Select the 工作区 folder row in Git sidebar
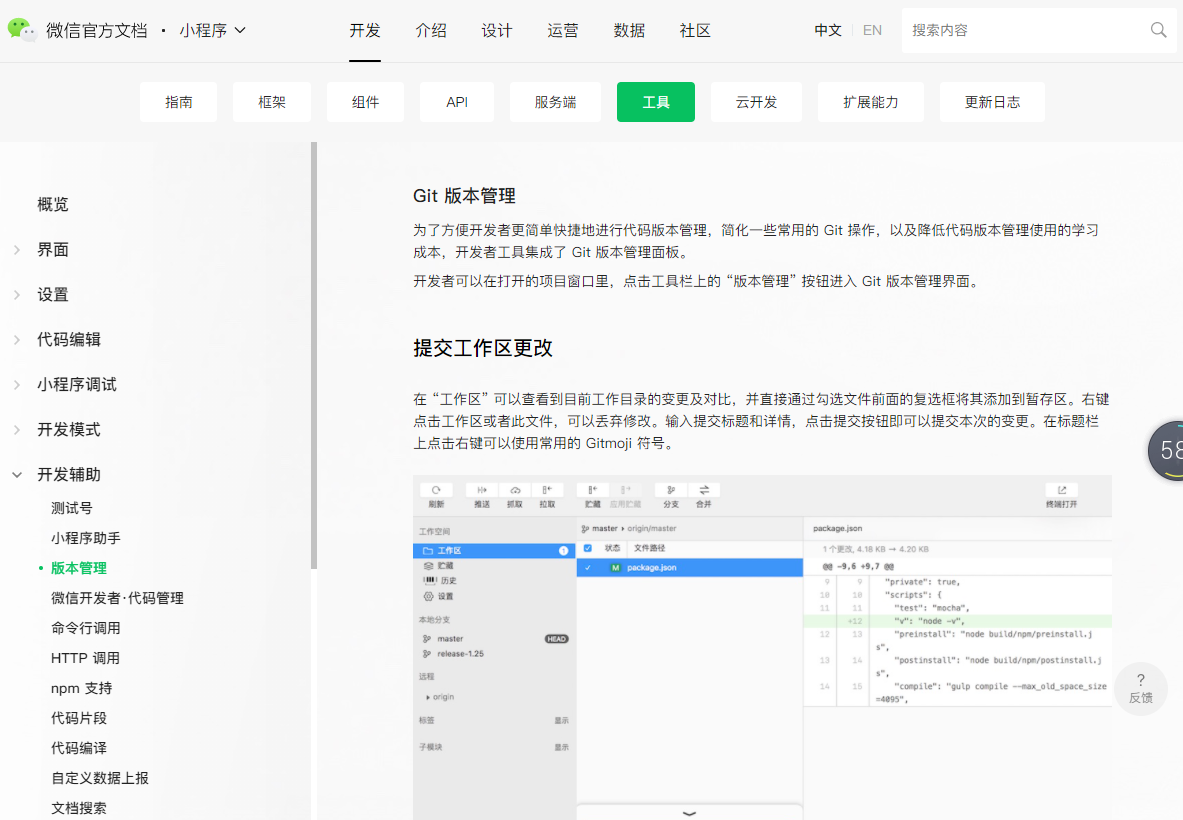1183x820 pixels. click(x=494, y=551)
